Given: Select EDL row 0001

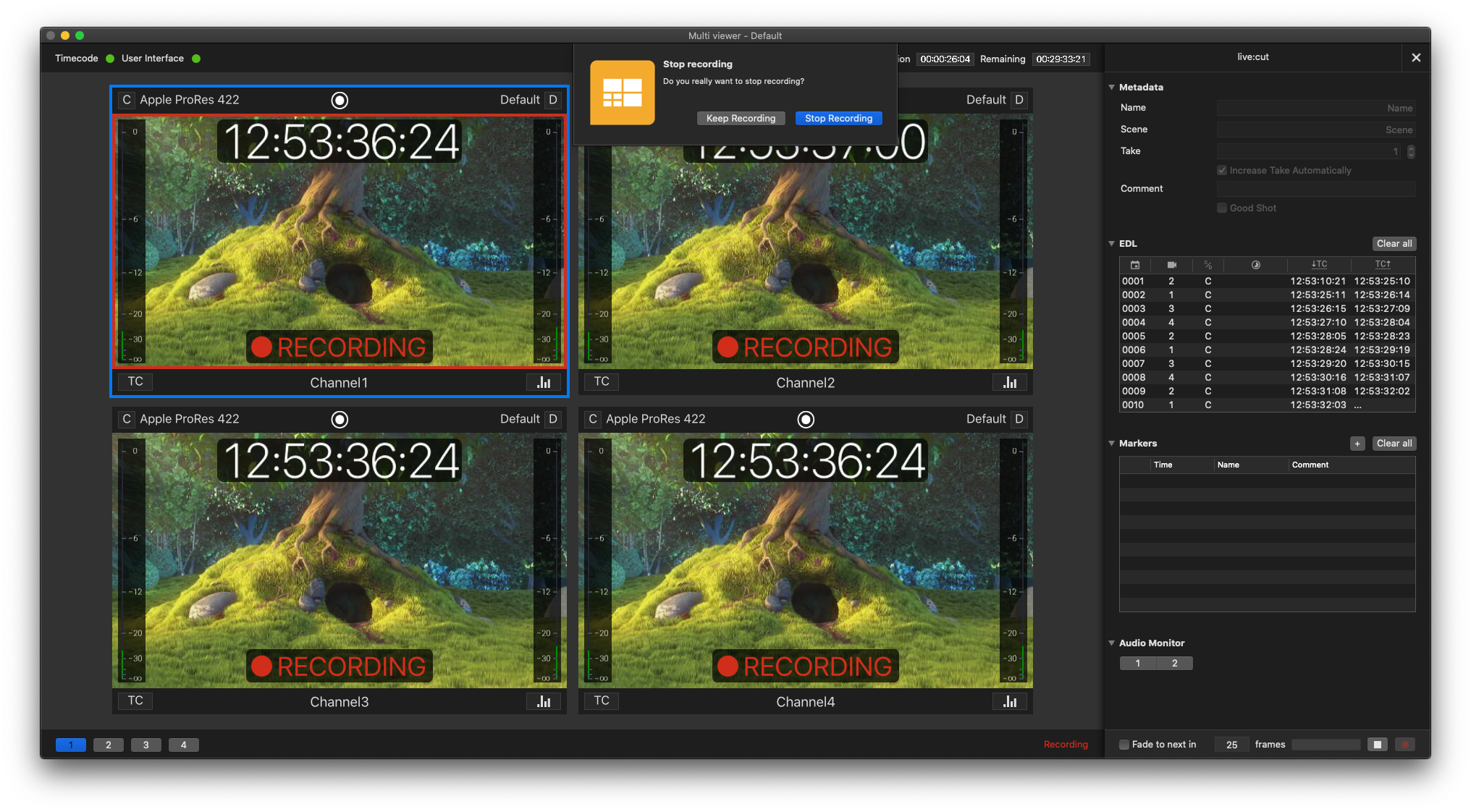Looking at the screenshot, I should [1267, 282].
